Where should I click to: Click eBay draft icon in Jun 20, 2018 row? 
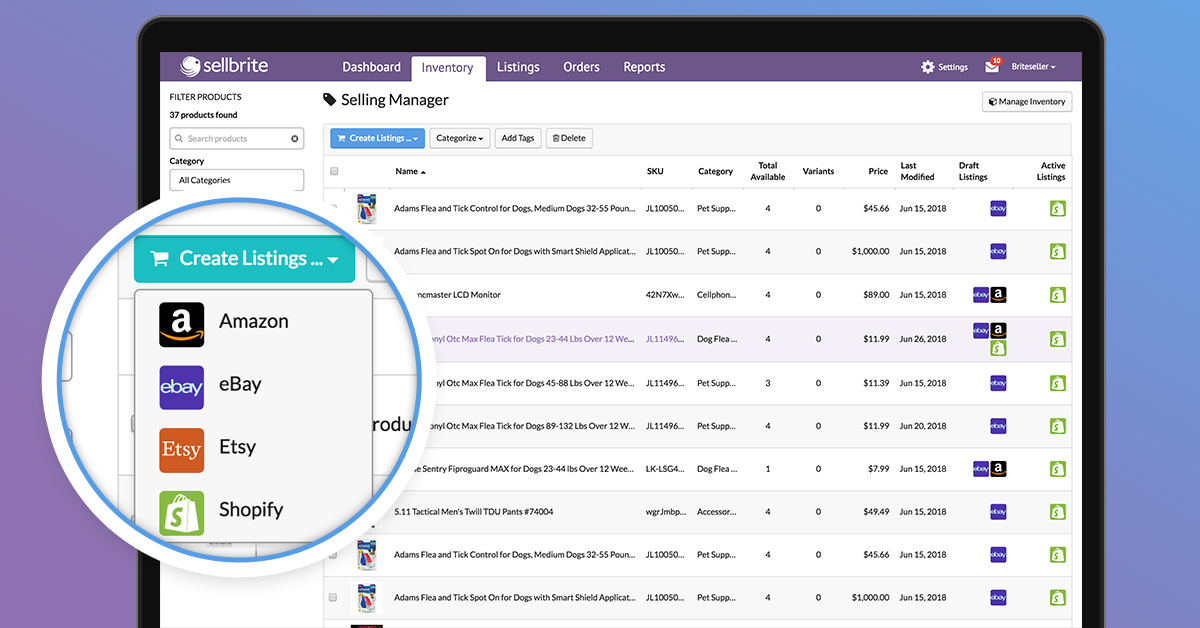click(998, 426)
